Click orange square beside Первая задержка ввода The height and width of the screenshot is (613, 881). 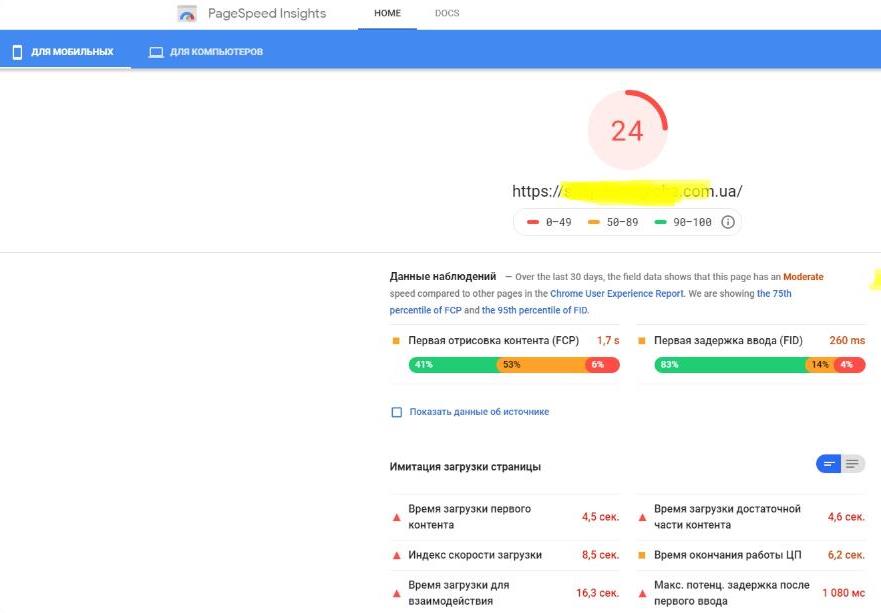(642, 340)
